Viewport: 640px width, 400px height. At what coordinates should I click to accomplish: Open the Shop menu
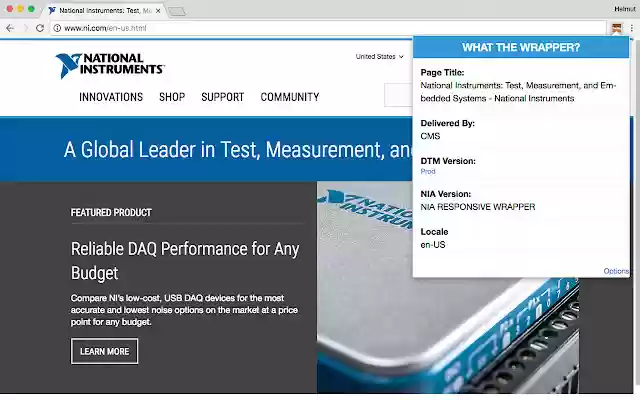click(x=172, y=97)
